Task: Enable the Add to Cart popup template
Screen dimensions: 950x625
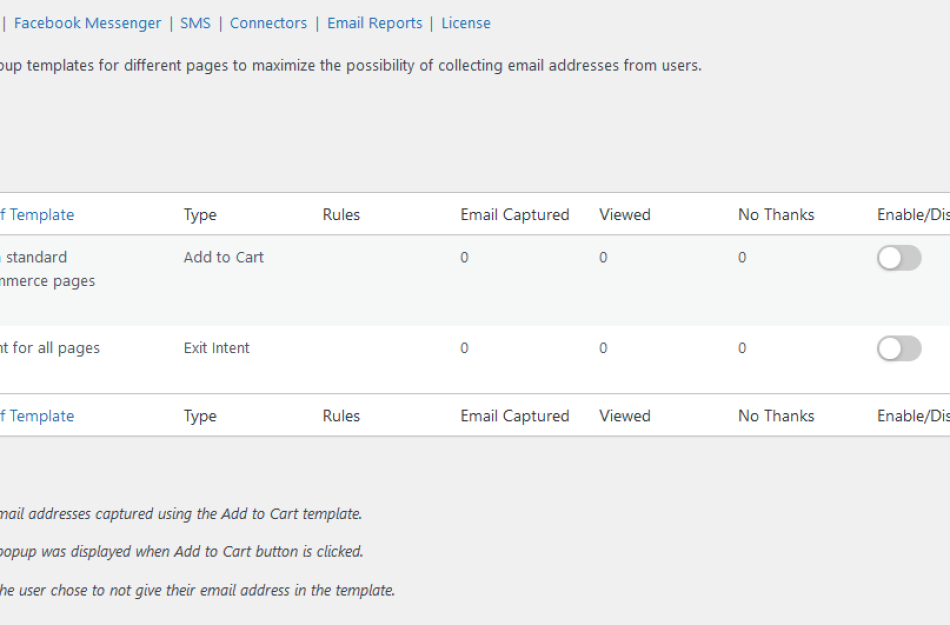Action: pos(898,258)
